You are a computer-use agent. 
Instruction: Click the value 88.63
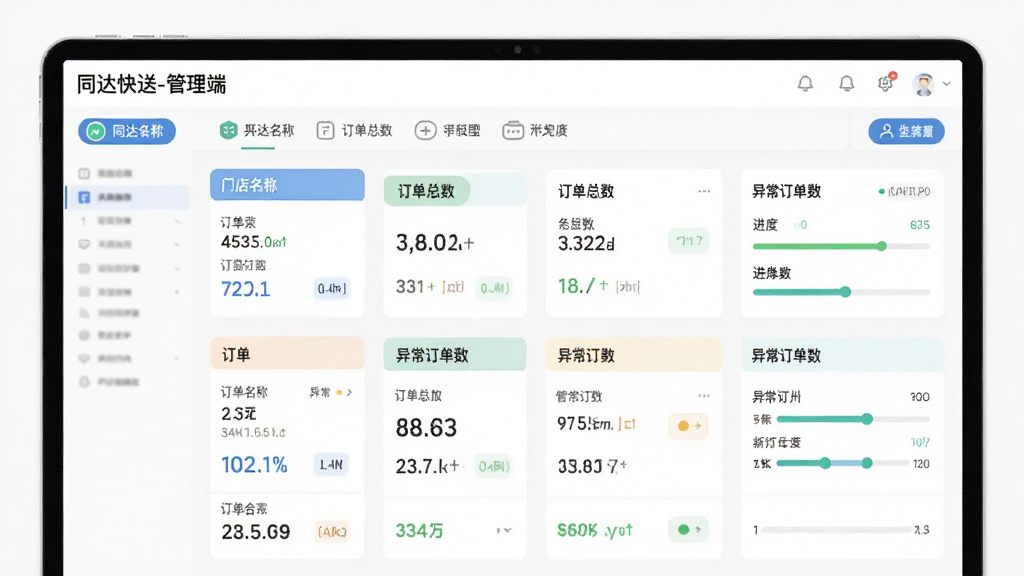426,428
